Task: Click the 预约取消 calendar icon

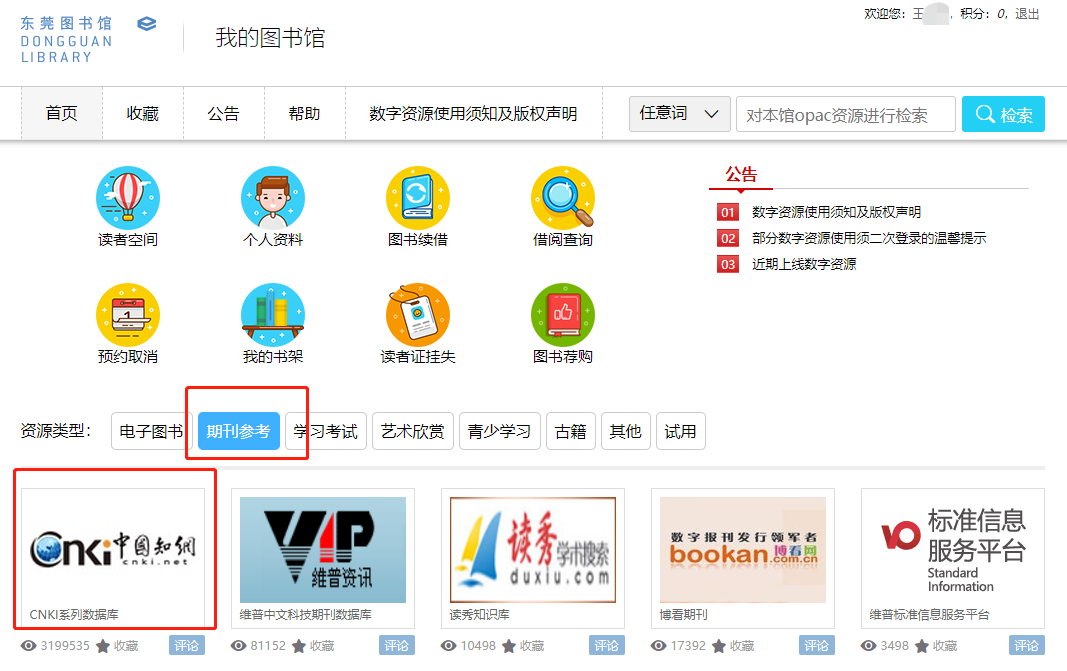Action: [x=128, y=315]
